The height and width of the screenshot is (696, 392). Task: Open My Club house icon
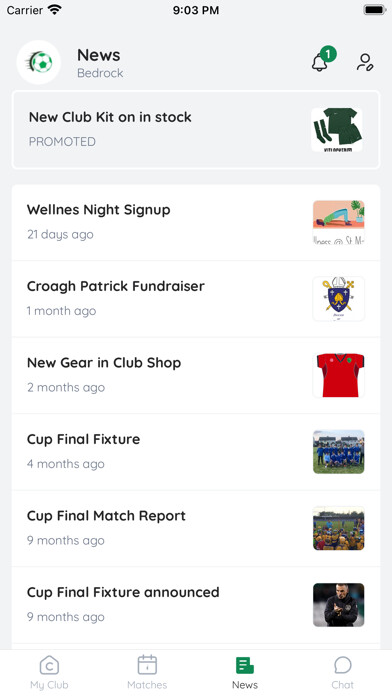point(49,665)
